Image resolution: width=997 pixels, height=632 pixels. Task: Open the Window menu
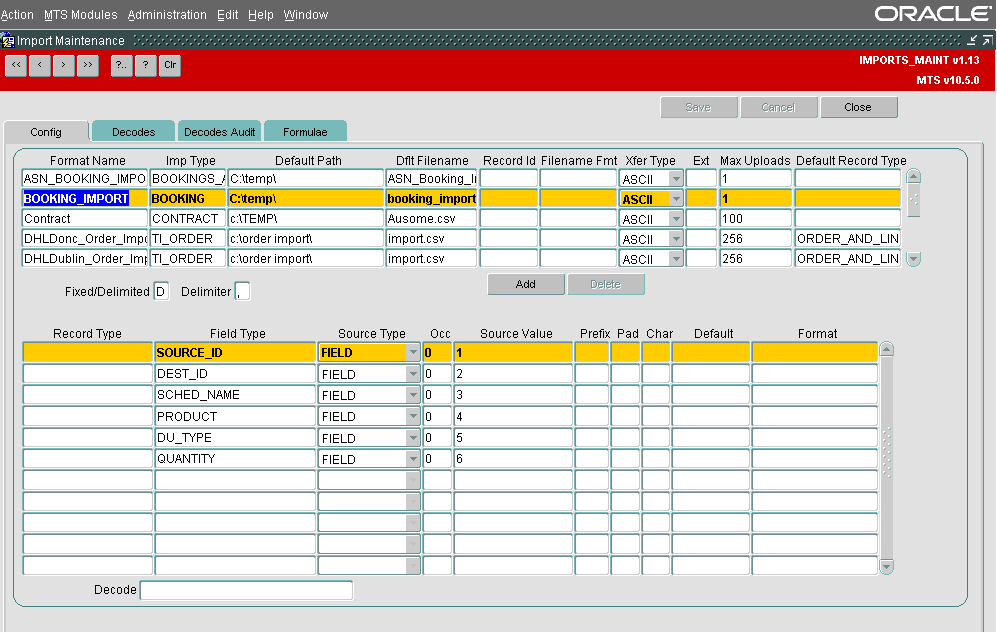pyautogui.click(x=306, y=15)
